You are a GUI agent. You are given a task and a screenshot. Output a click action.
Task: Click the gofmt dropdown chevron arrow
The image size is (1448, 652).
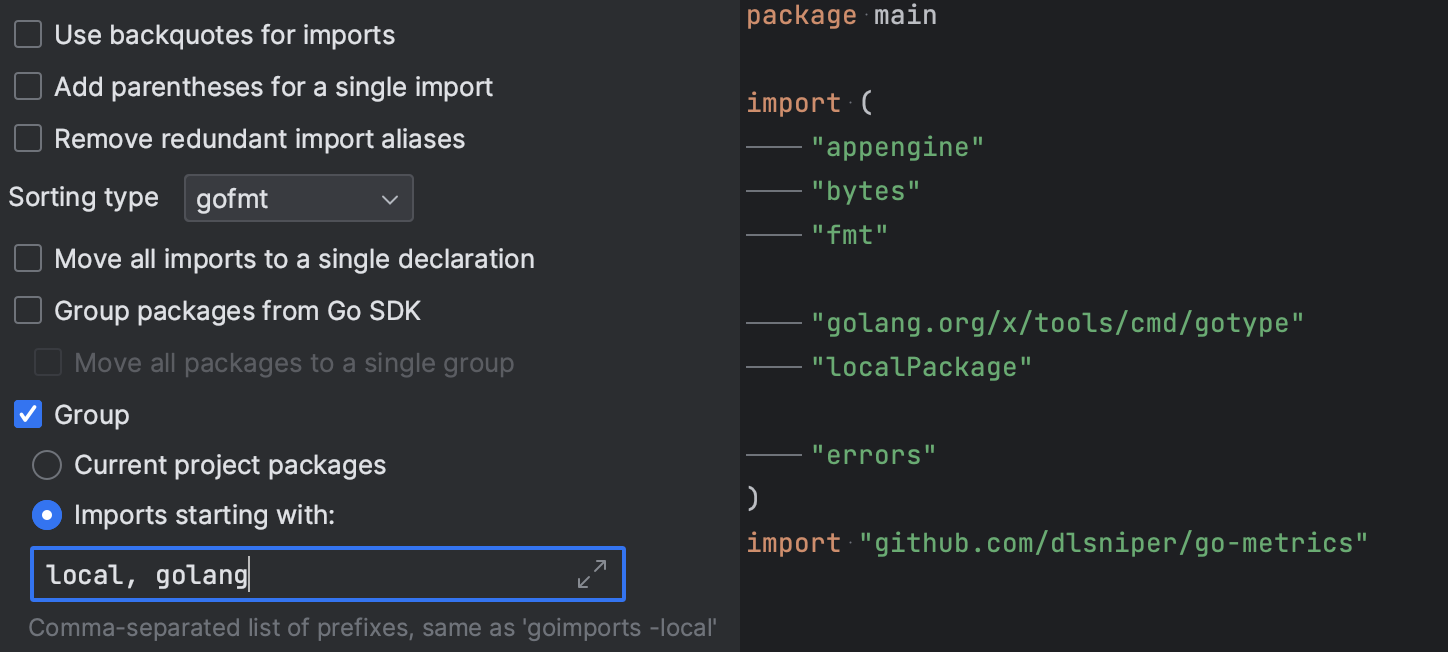click(390, 198)
